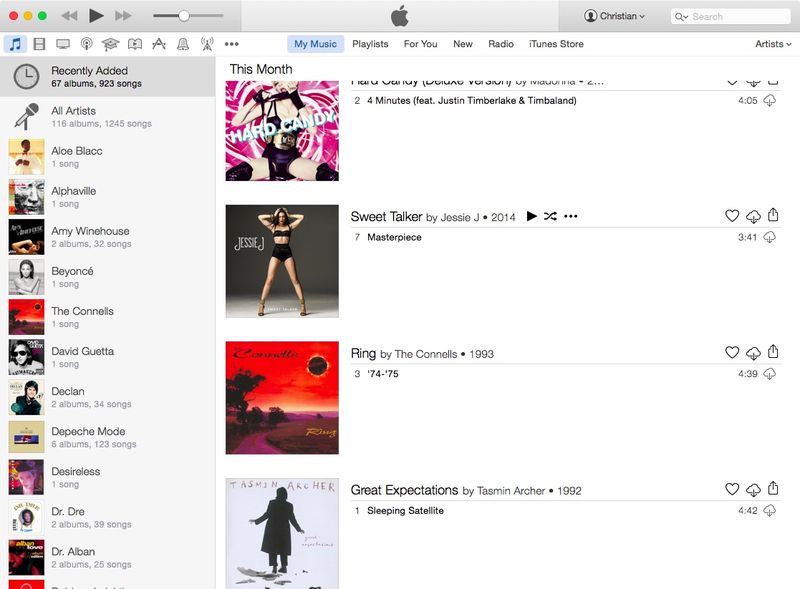Select the '74-'75 track title
800x589 pixels.
pos(383,374)
